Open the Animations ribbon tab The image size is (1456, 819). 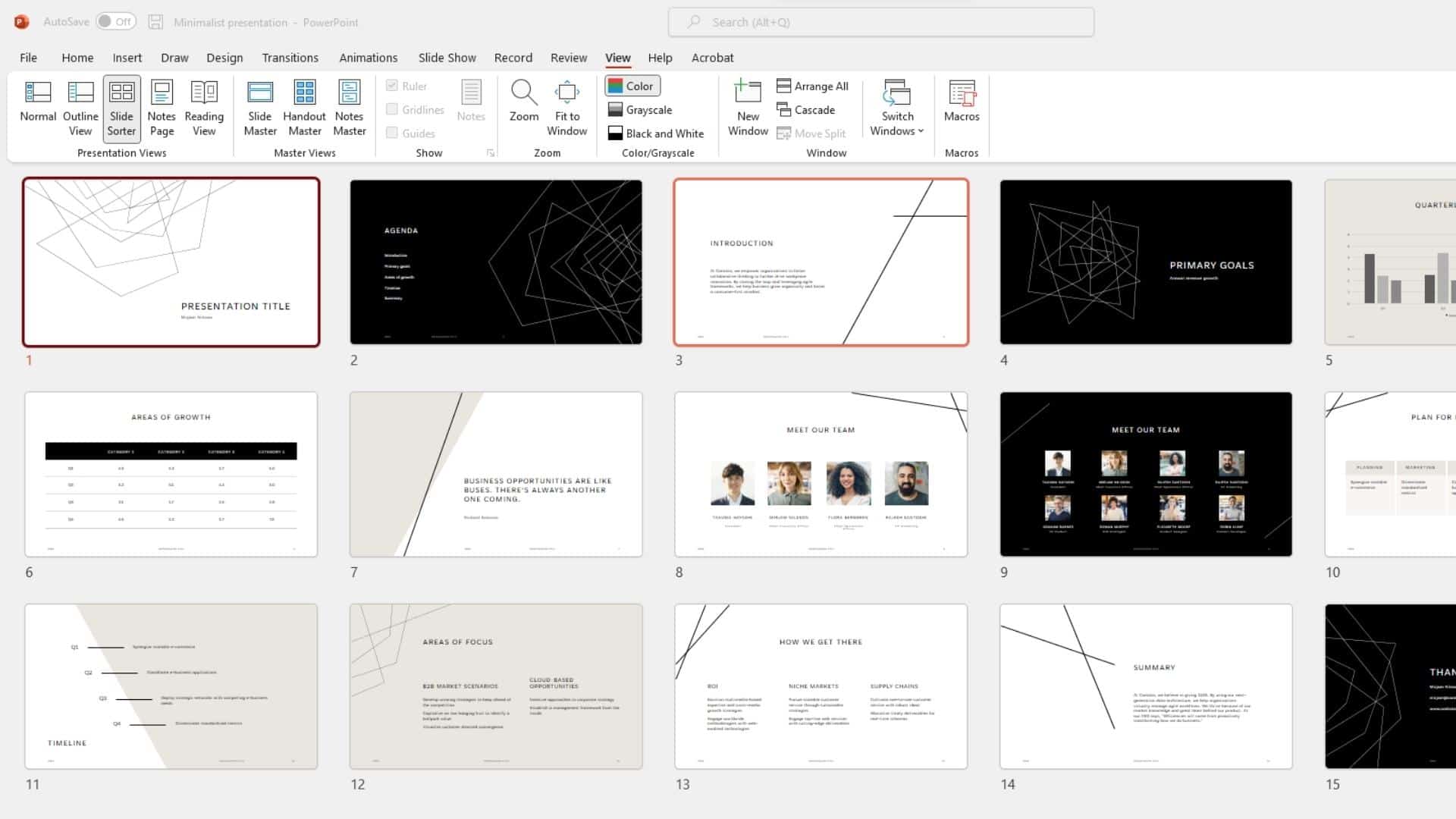coord(368,57)
